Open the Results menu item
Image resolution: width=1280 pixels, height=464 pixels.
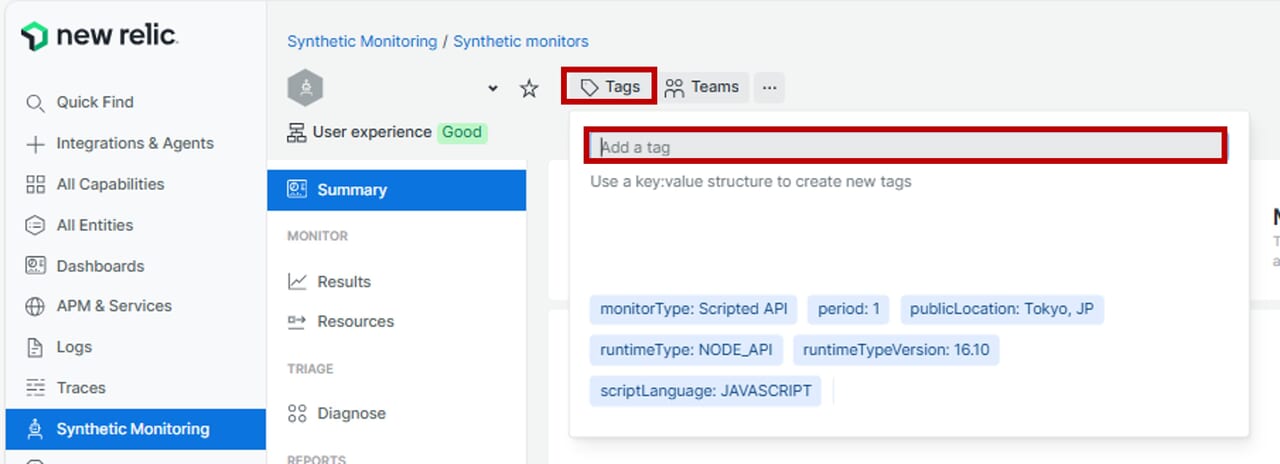pos(343,282)
